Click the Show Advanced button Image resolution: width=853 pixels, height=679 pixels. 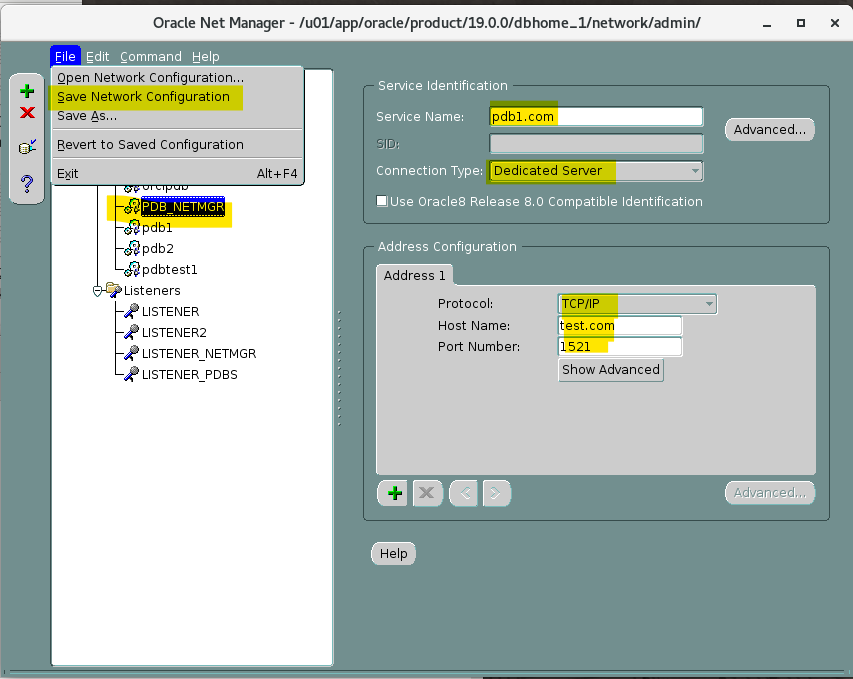pyautogui.click(x=610, y=370)
